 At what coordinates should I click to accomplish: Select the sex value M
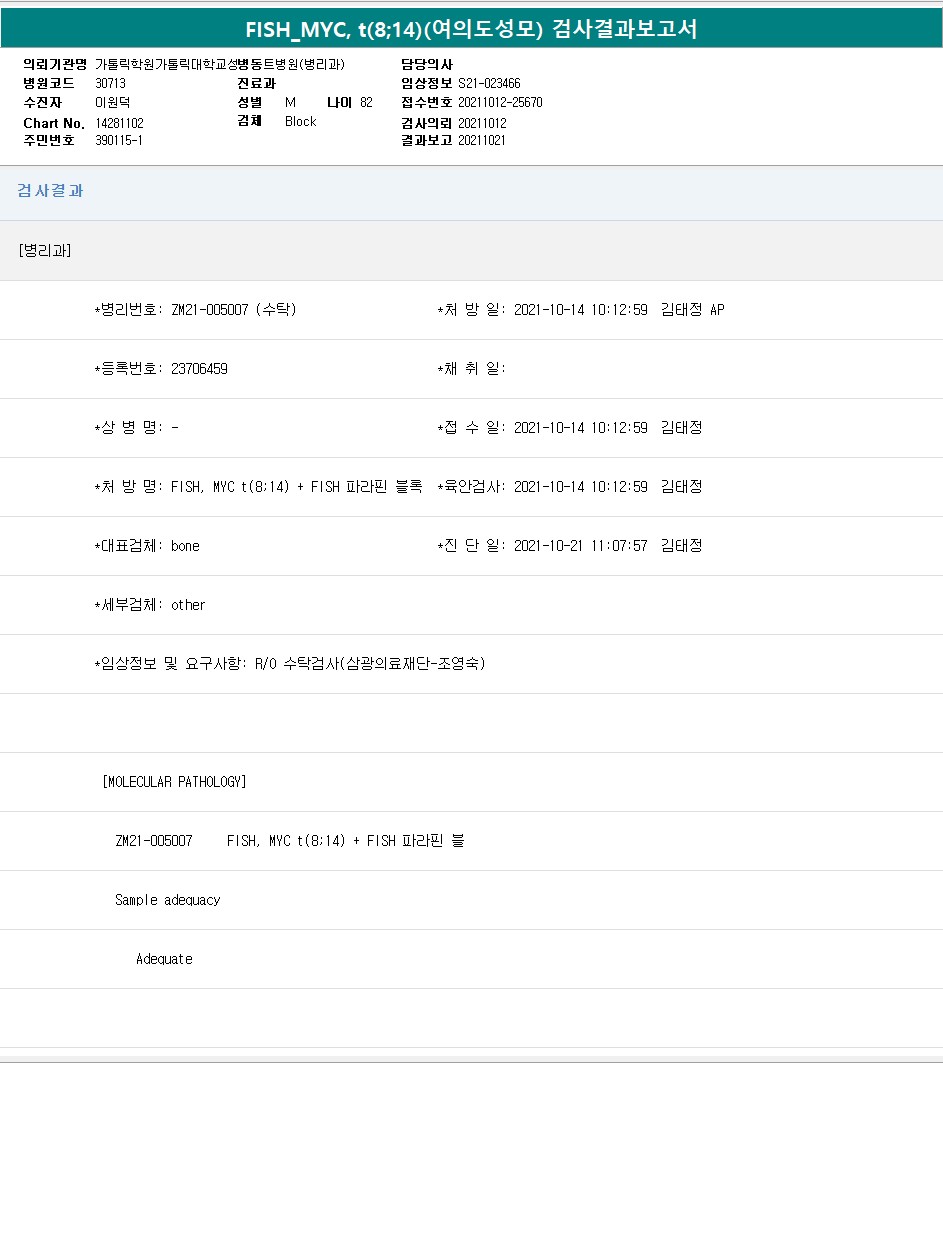tap(290, 103)
